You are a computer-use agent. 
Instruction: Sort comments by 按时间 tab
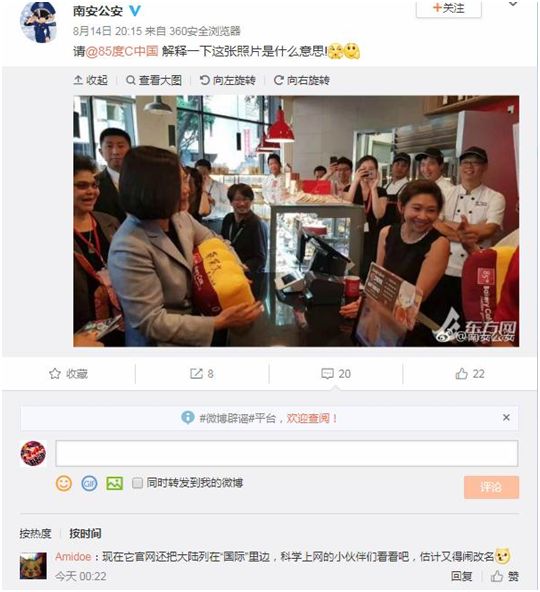pyautogui.click(x=85, y=533)
